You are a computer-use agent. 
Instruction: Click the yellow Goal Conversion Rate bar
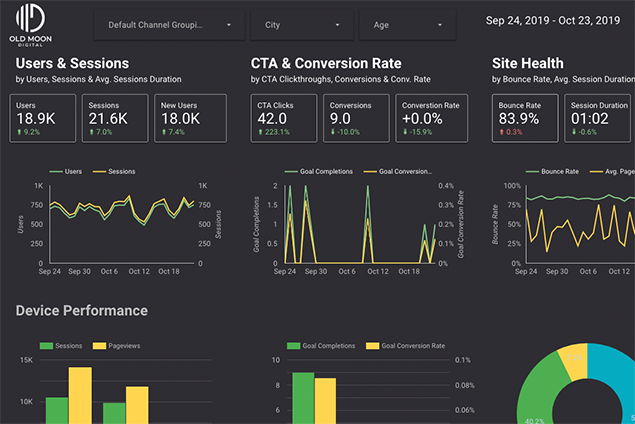(x=325, y=401)
